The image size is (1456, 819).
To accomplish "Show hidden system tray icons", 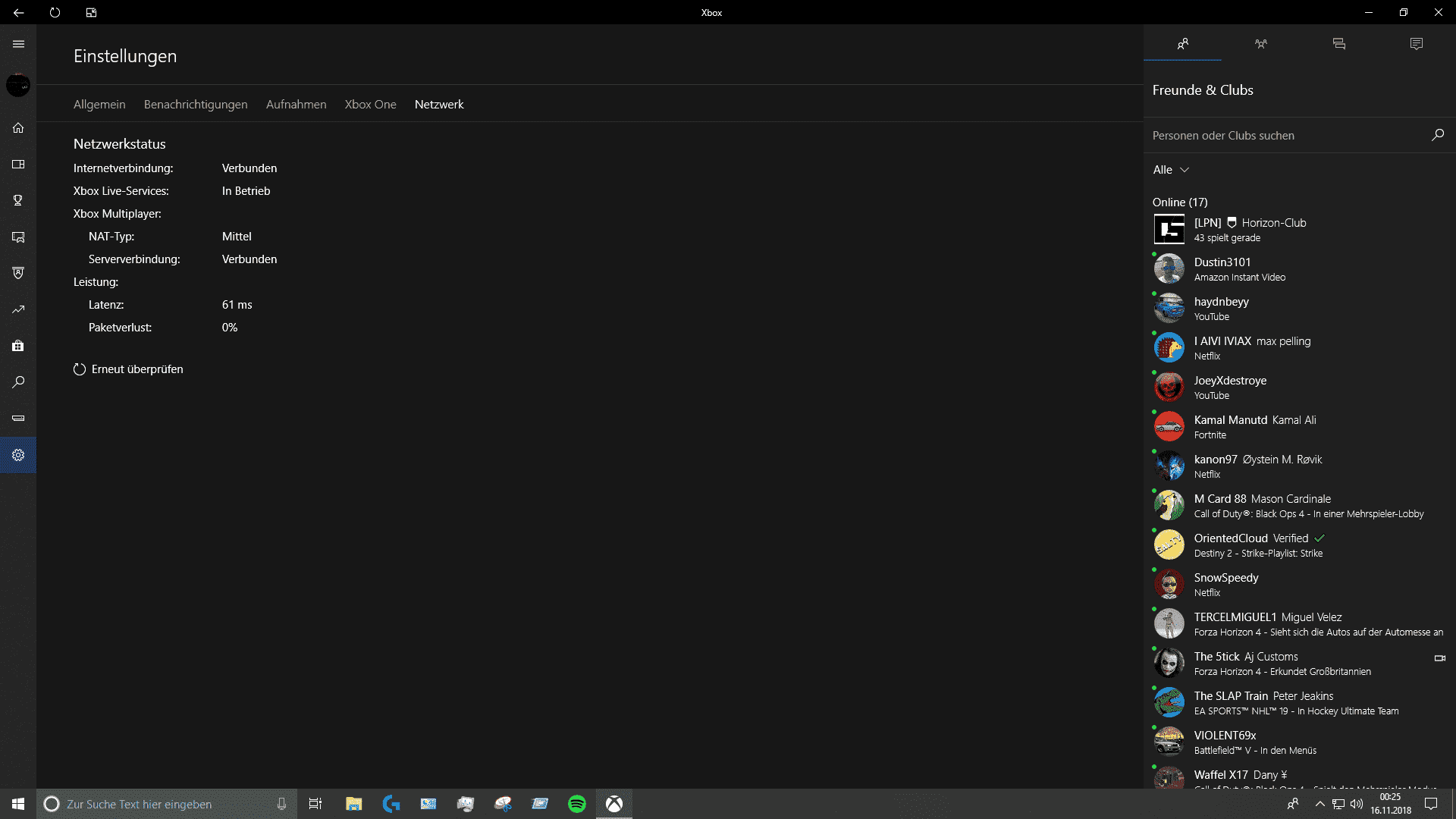I will pyautogui.click(x=1319, y=804).
